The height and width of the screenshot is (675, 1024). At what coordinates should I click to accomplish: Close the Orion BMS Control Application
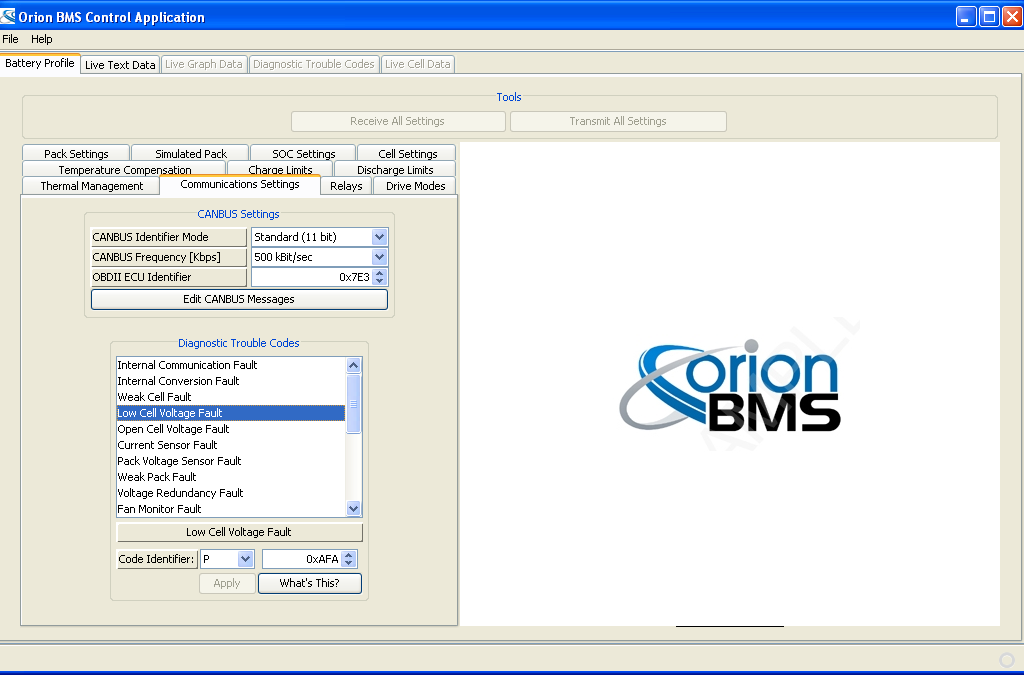[x=1012, y=16]
